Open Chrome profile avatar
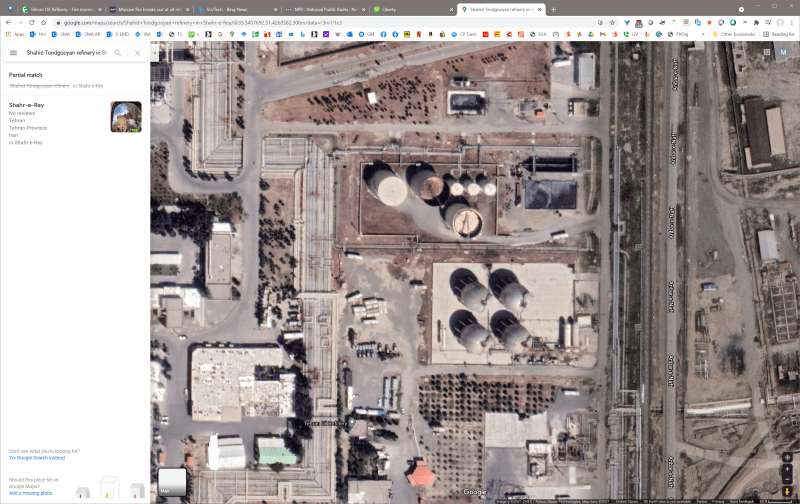This screenshot has height=504, width=800. [x=780, y=22]
